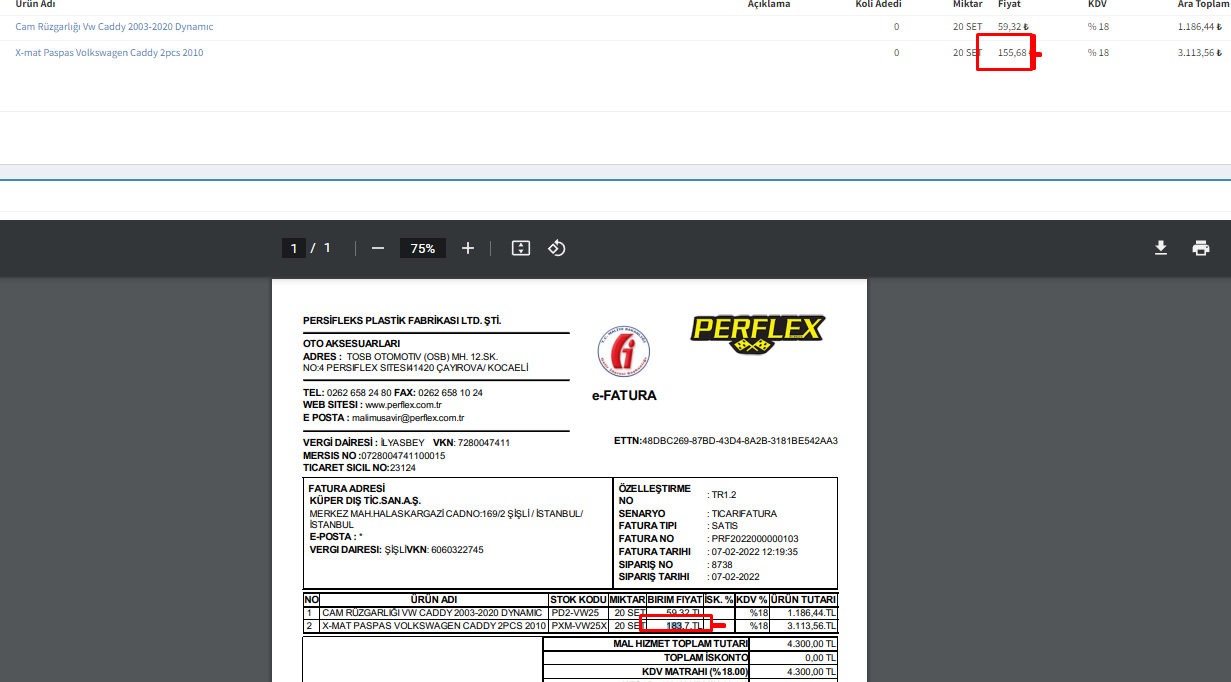Click the PERFLEX logo on the invoice
Screen dimensions: 1231x682
tap(758, 333)
